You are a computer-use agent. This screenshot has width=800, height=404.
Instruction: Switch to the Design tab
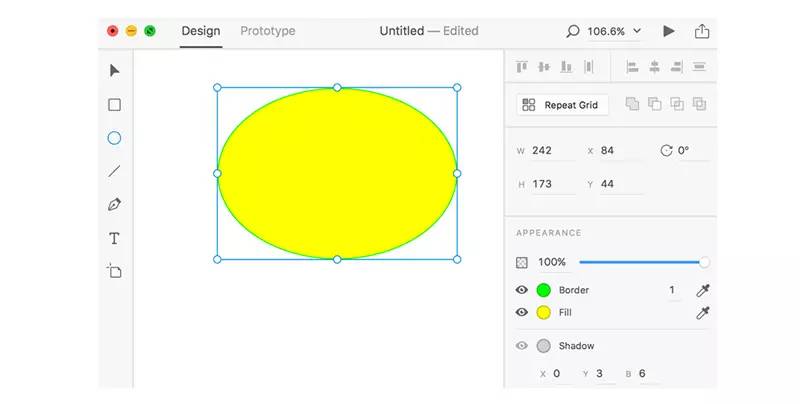click(200, 31)
